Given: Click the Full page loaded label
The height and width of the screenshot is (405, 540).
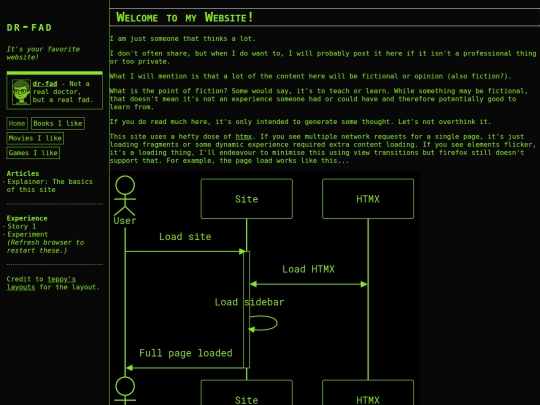Looking at the screenshot, I should pos(186,353).
